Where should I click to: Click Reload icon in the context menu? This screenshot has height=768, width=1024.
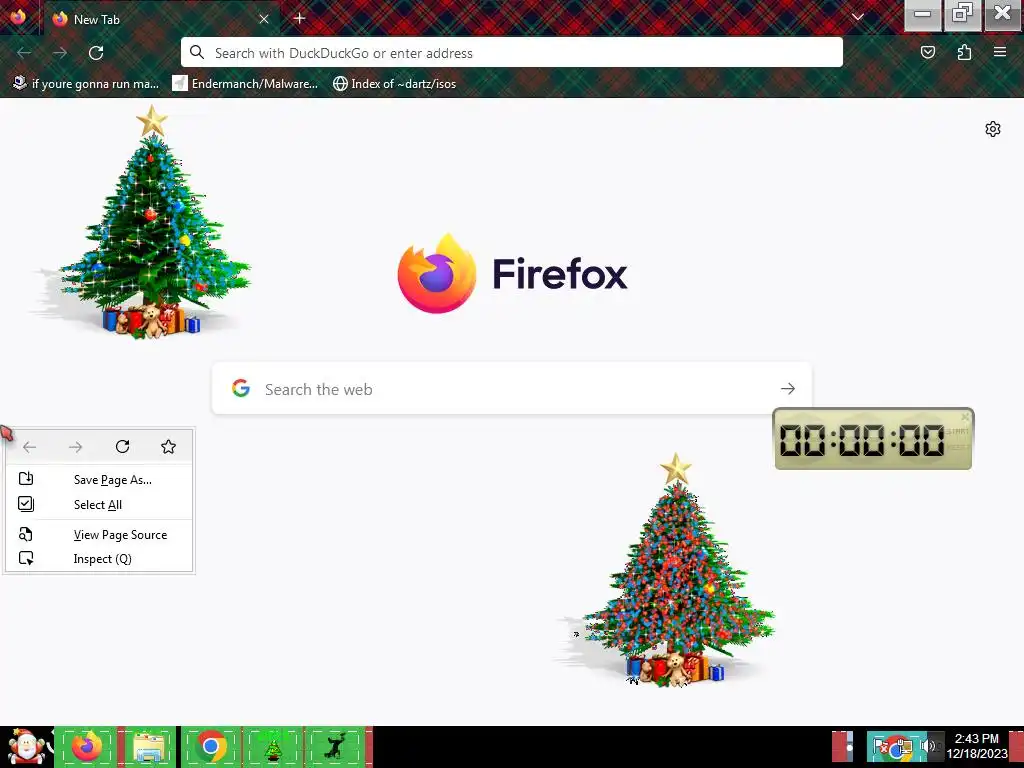(122, 447)
